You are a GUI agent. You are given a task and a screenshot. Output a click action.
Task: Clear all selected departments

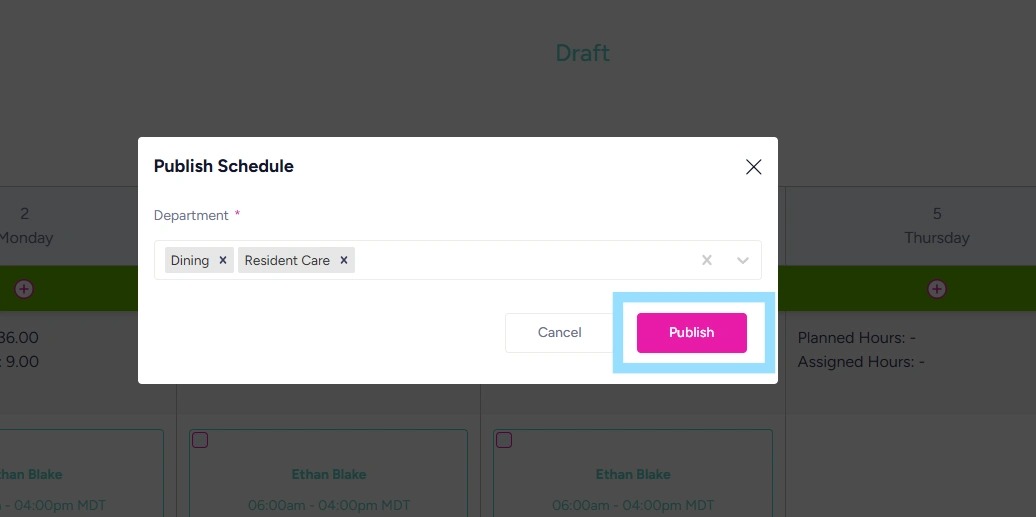(707, 260)
